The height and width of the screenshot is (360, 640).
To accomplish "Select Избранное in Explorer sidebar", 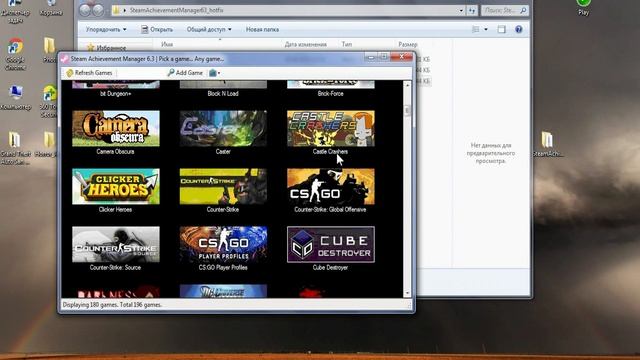I will pos(107,48).
